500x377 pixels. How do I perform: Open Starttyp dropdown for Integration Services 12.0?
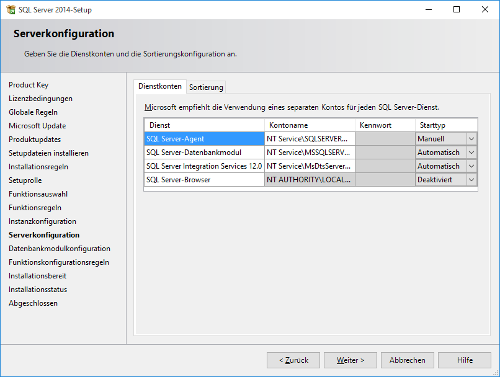pyautogui.click(x=471, y=166)
